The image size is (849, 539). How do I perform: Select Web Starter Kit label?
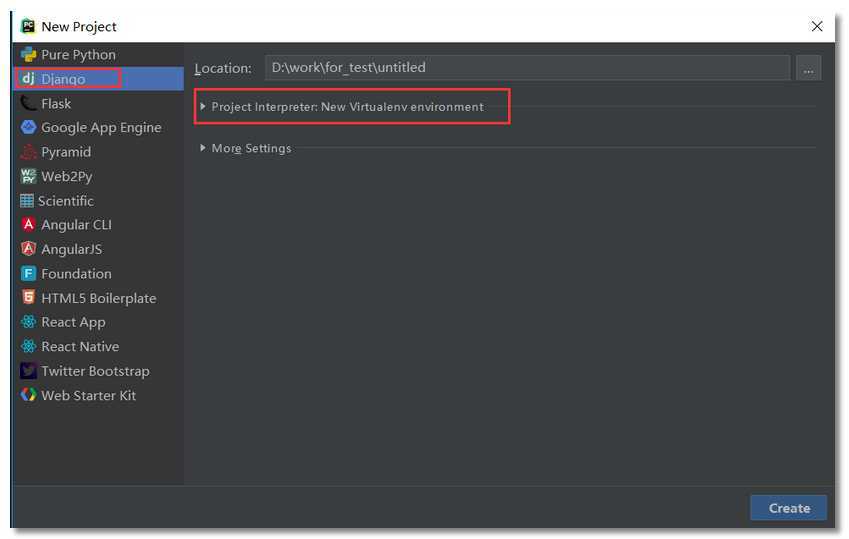(88, 395)
